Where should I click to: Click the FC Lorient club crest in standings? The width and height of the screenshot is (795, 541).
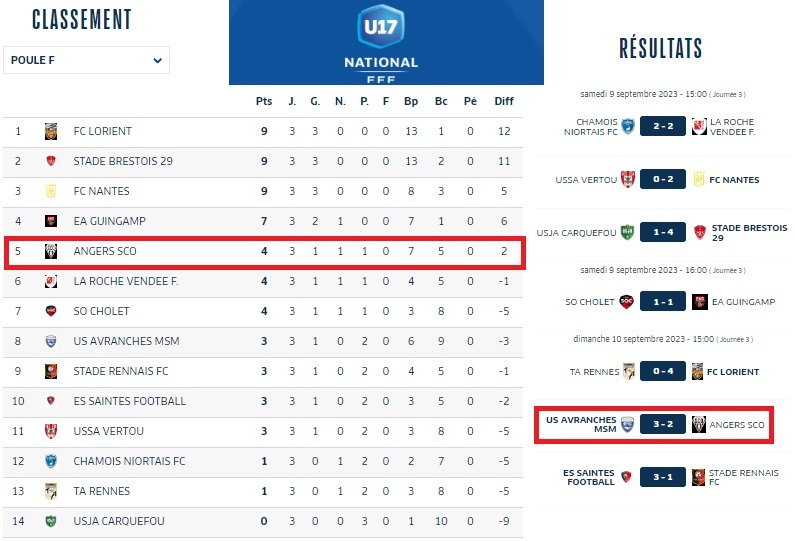pos(51,131)
